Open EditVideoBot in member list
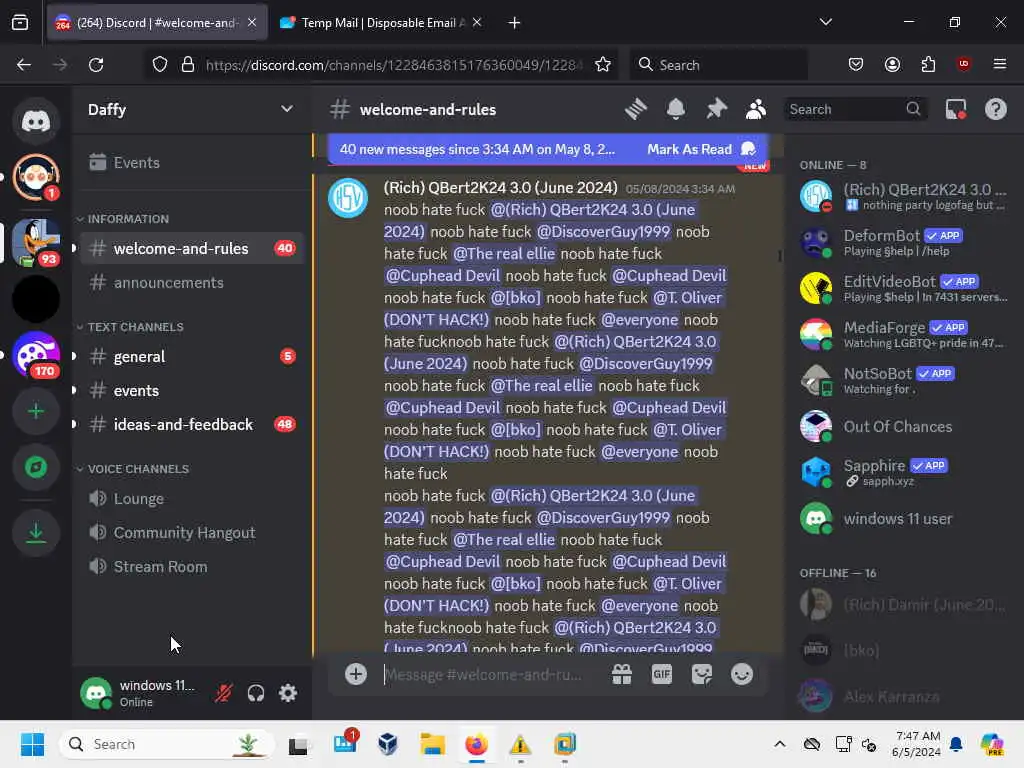The image size is (1024, 768). click(x=903, y=288)
